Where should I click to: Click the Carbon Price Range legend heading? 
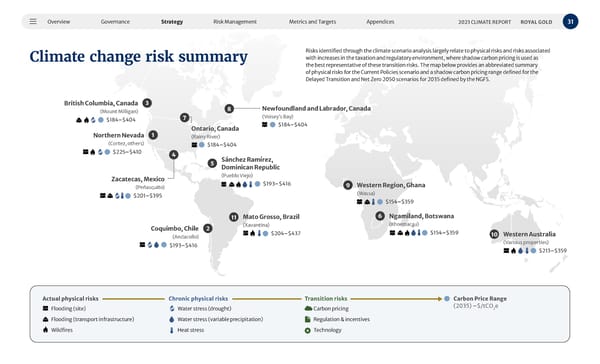[x=480, y=299]
